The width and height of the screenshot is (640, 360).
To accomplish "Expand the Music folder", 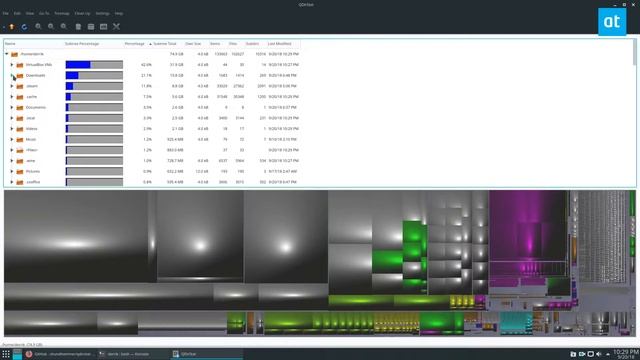I will pos(12,139).
